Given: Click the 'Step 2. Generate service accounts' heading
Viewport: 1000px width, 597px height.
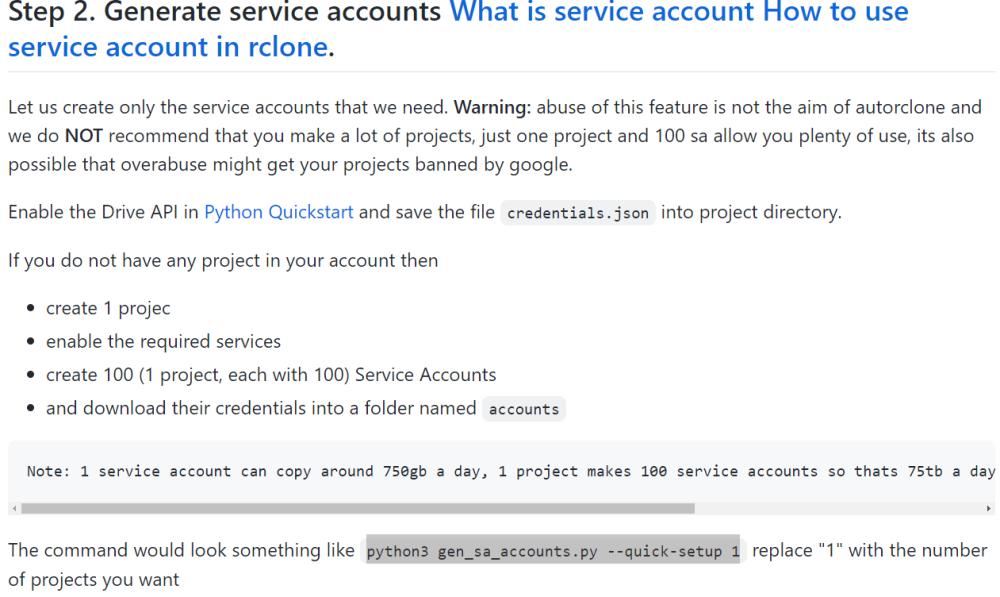Looking at the screenshot, I should 224,11.
